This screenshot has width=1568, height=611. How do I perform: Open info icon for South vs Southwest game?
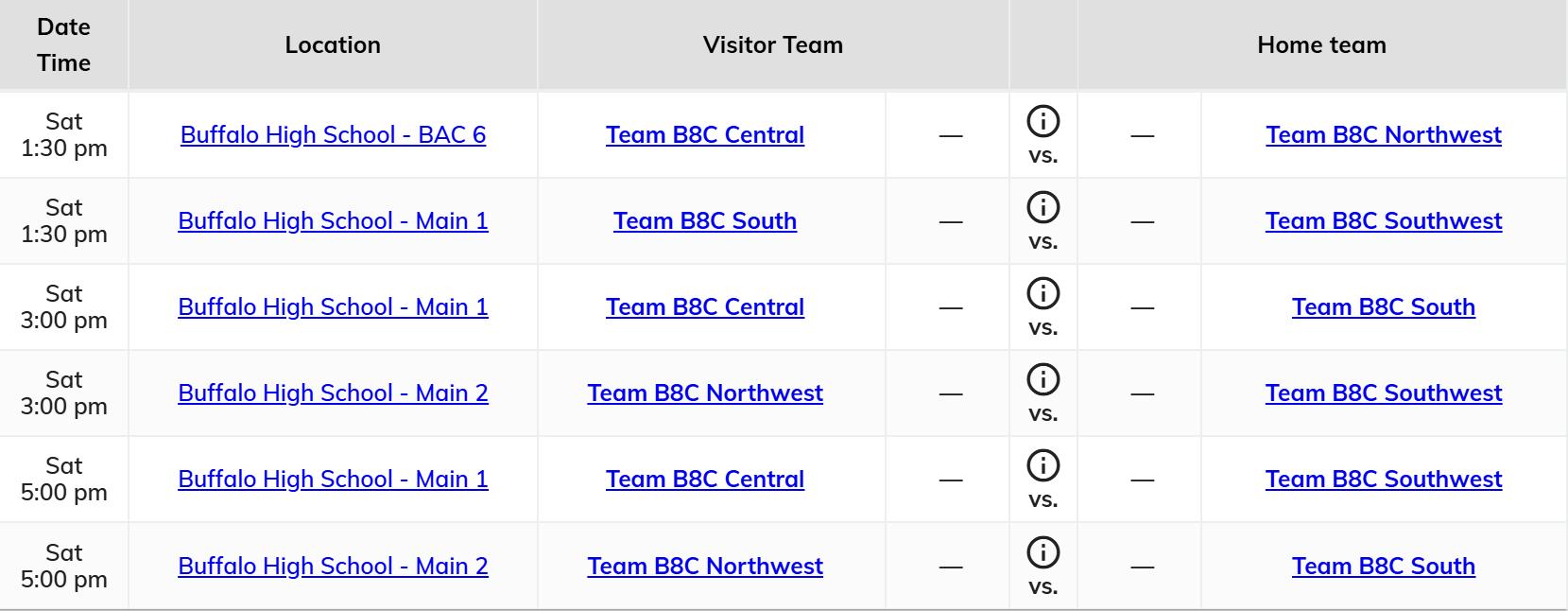pos(1042,207)
